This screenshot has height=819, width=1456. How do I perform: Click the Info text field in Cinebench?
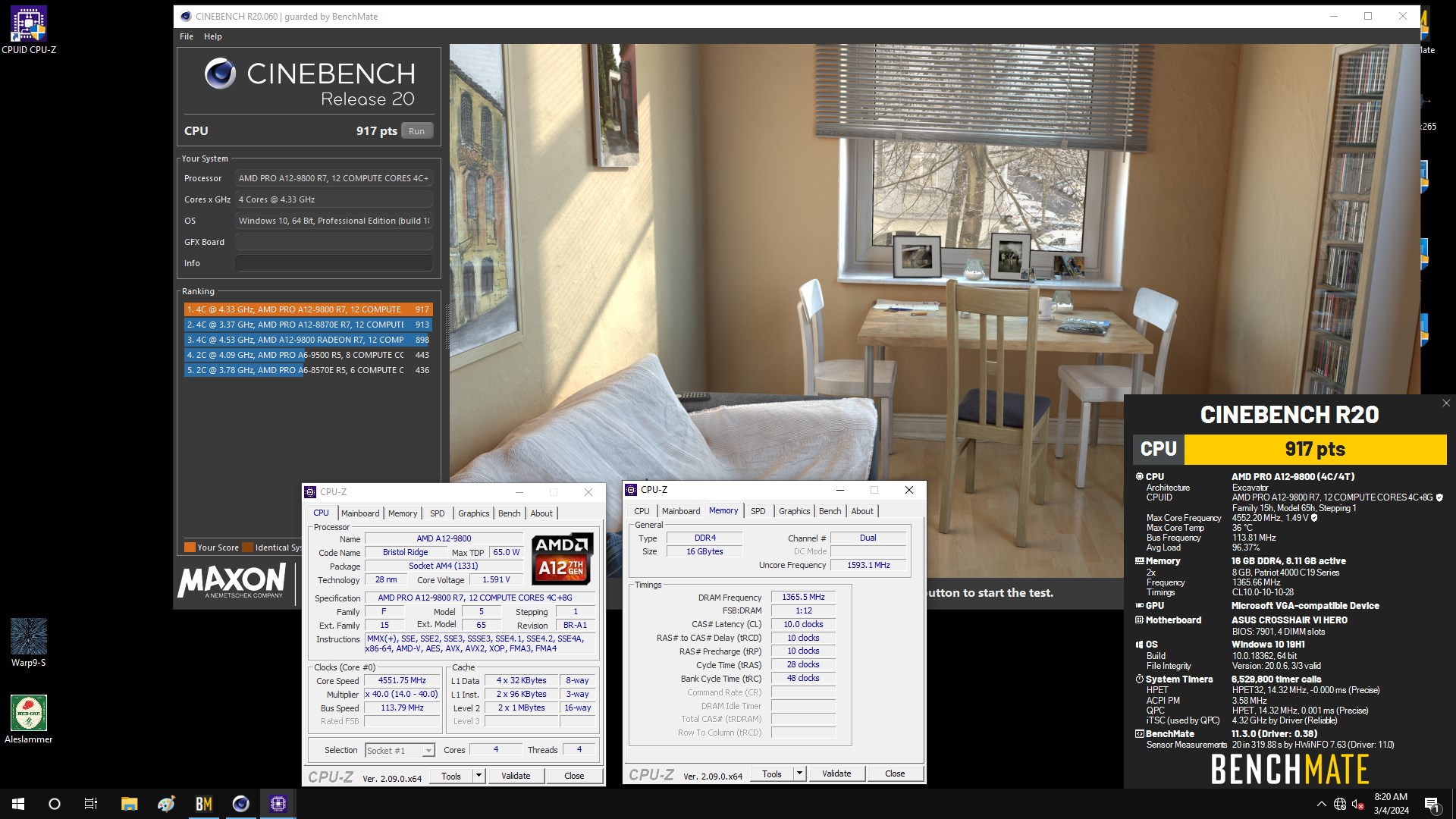334,263
